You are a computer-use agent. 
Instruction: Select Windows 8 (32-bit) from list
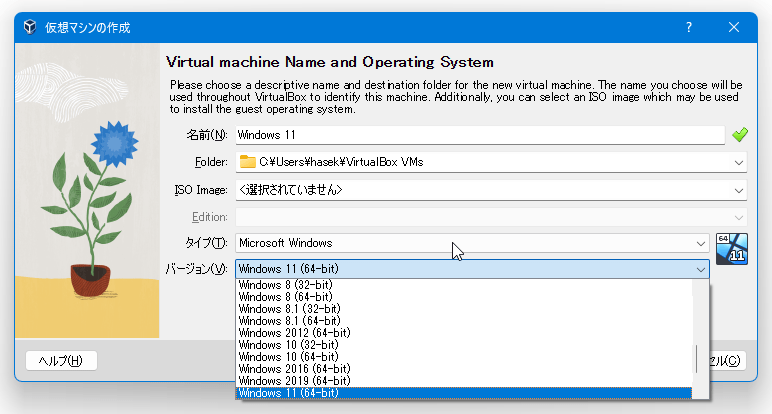click(x=464, y=285)
